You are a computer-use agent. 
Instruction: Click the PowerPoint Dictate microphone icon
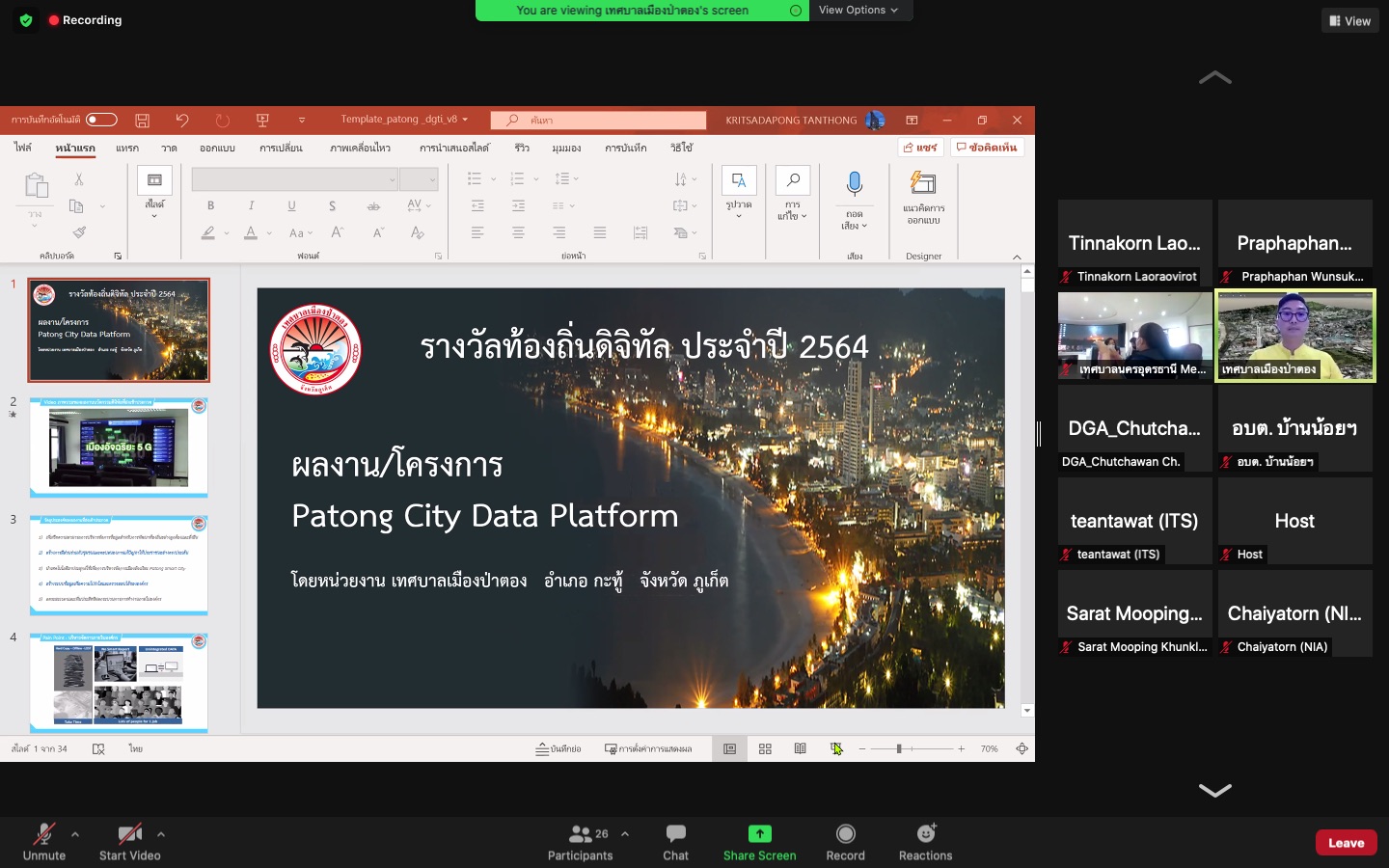854,183
